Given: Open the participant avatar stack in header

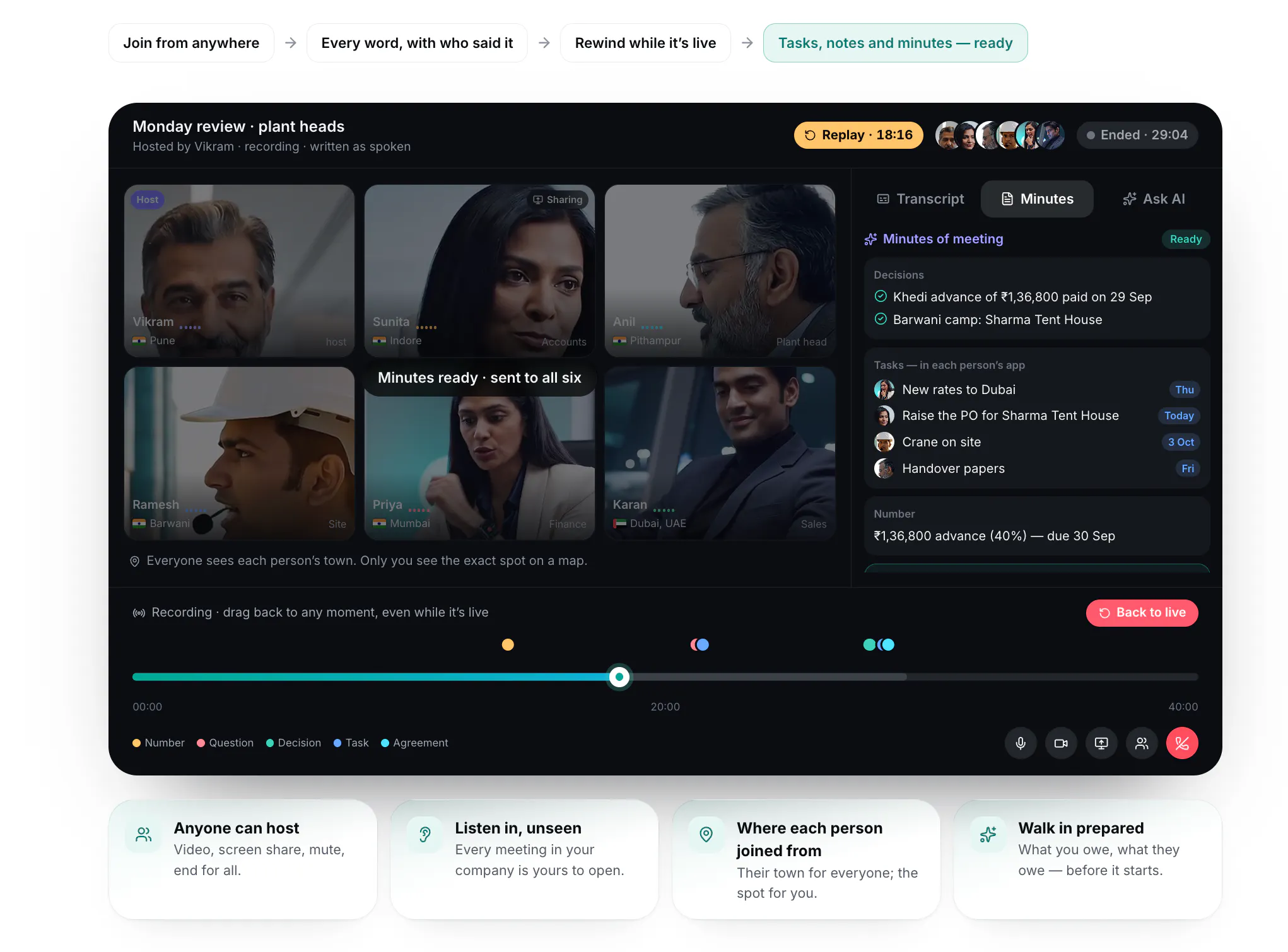Looking at the screenshot, I should pos(1000,135).
